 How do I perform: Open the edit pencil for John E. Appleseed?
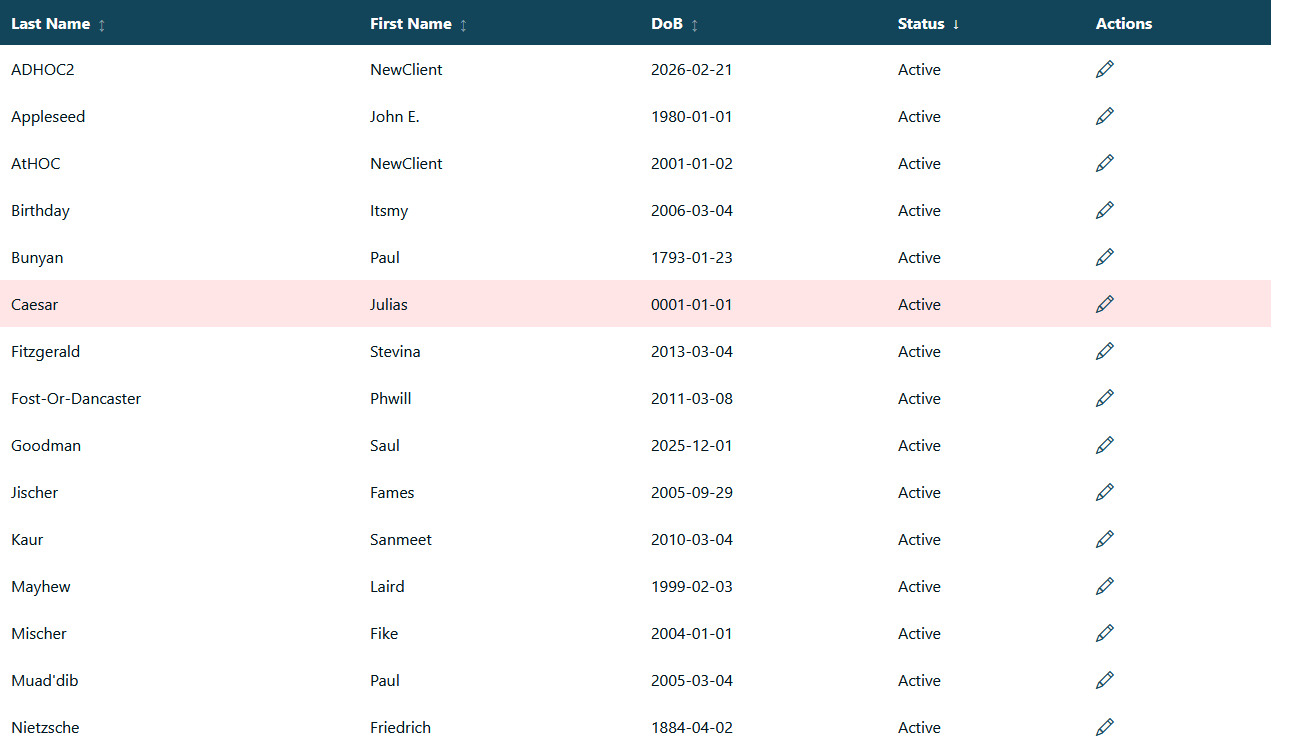(x=1104, y=116)
